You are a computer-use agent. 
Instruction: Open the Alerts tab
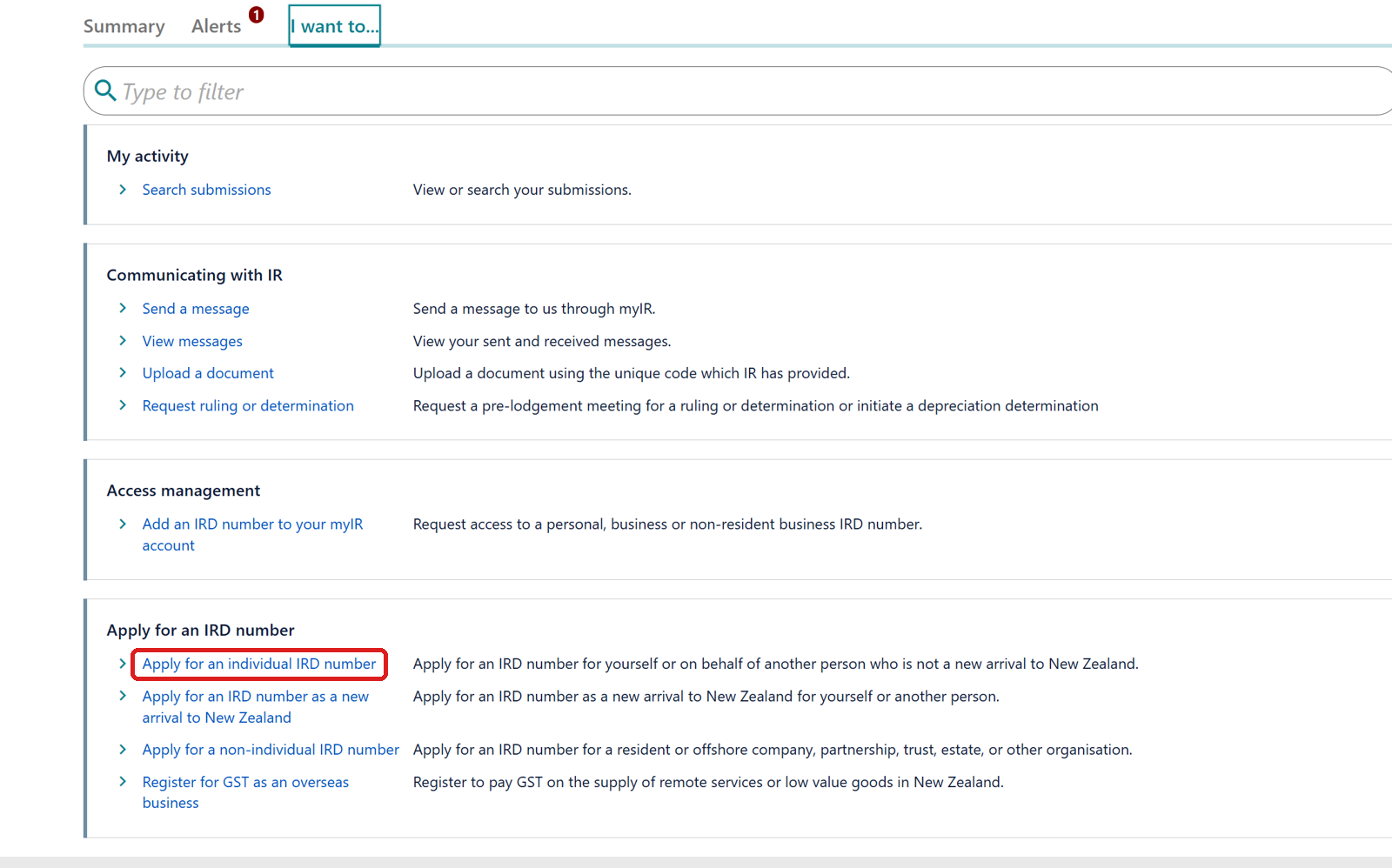[x=217, y=27]
